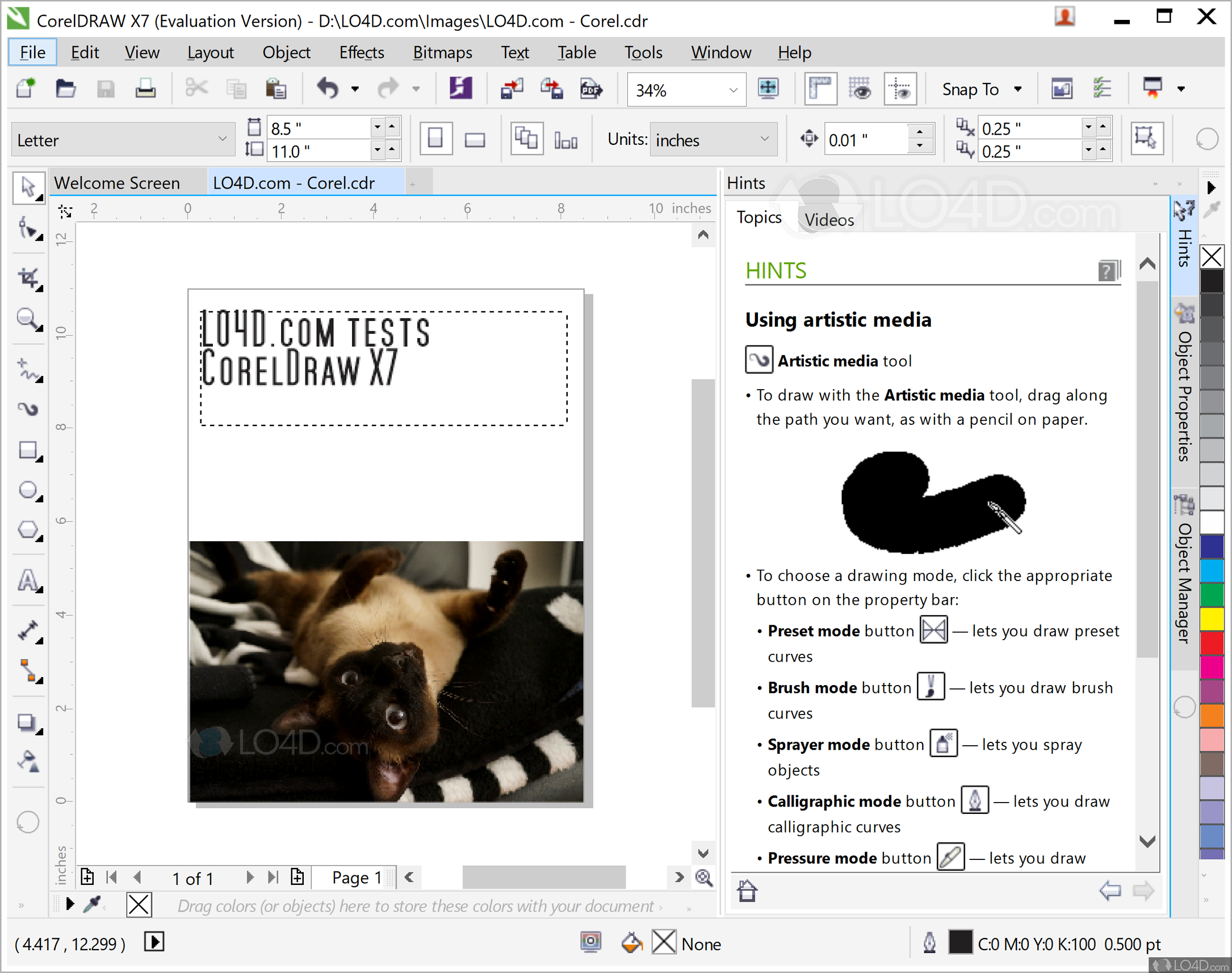The image size is (1232, 973).
Task: Select the Ellipse tool
Action: point(28,491)
